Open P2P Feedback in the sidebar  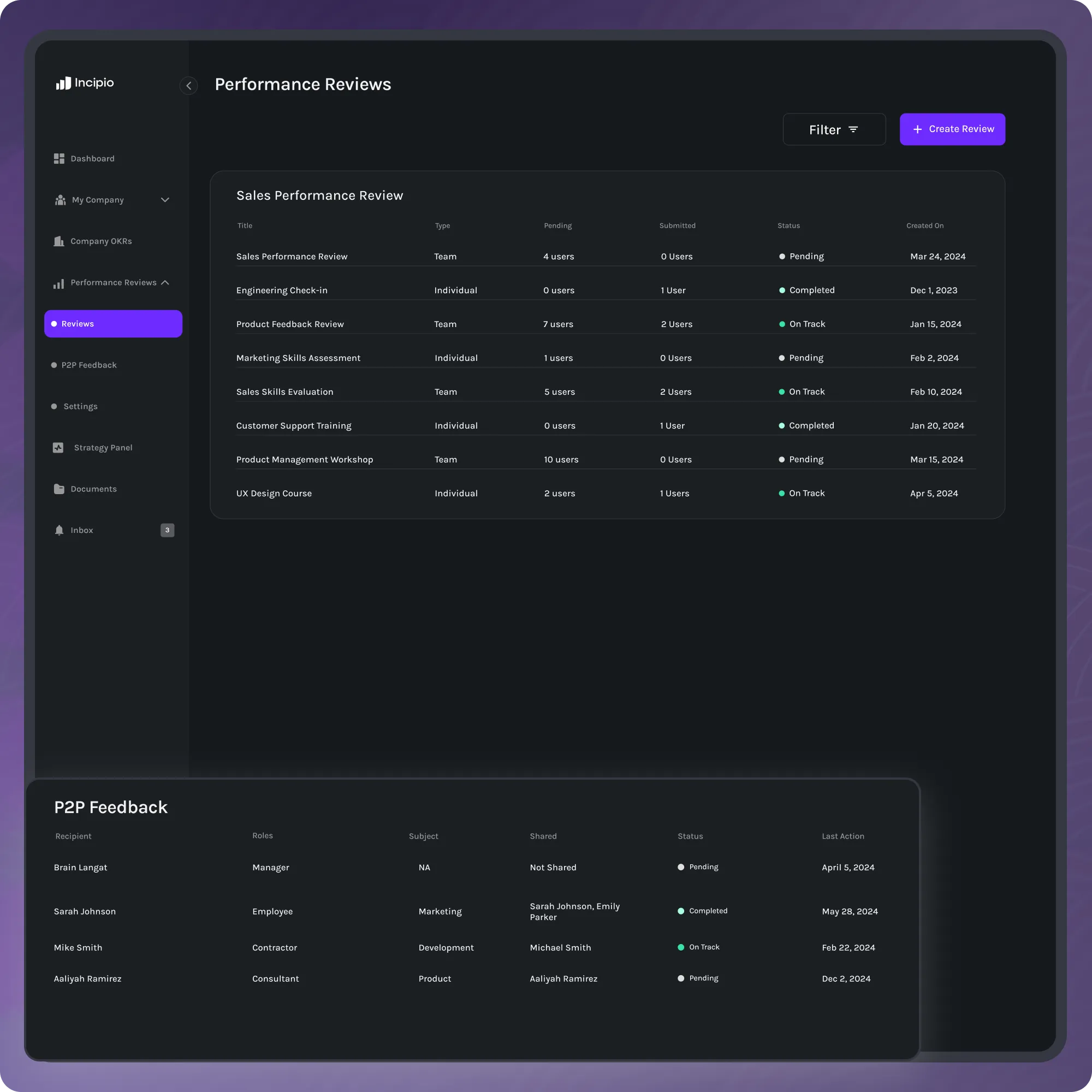(89, 365)
